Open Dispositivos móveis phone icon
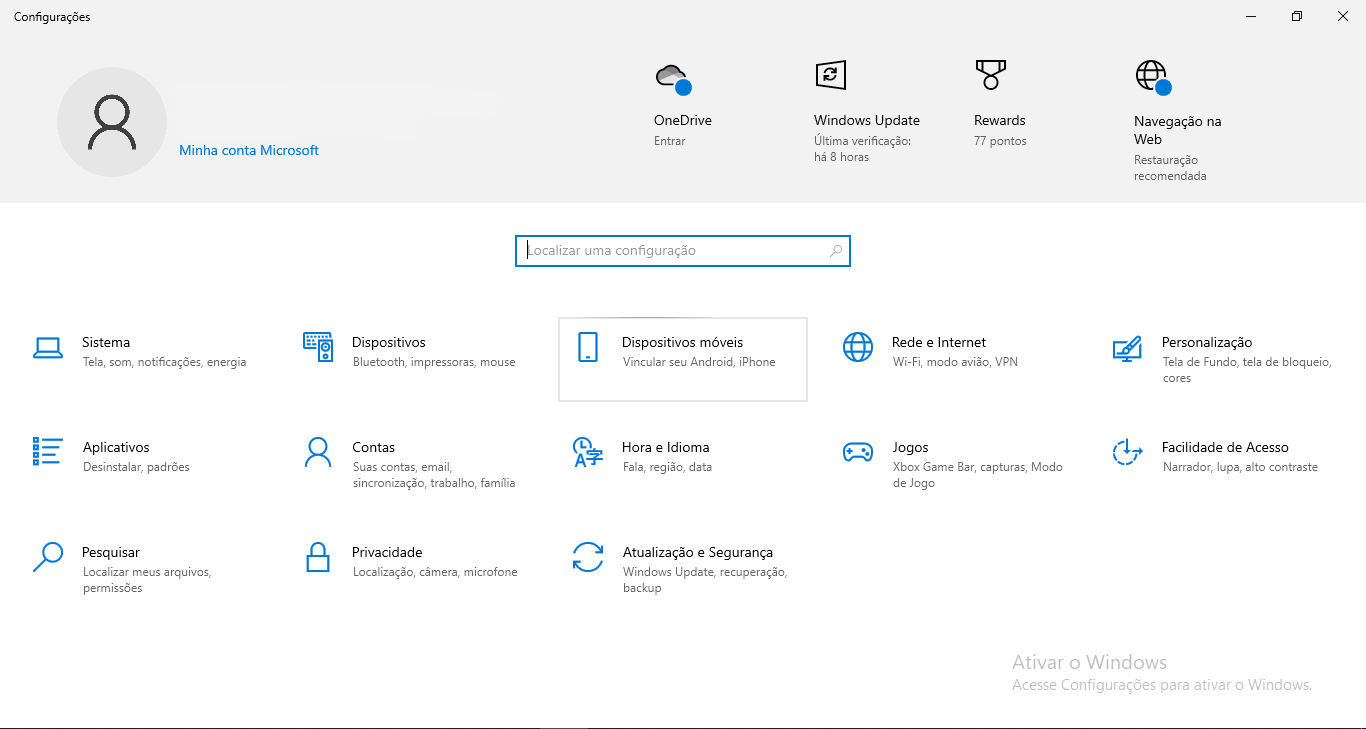Image resolution: width=1366 pixels, height=729 pixels. tap(587, 347)
